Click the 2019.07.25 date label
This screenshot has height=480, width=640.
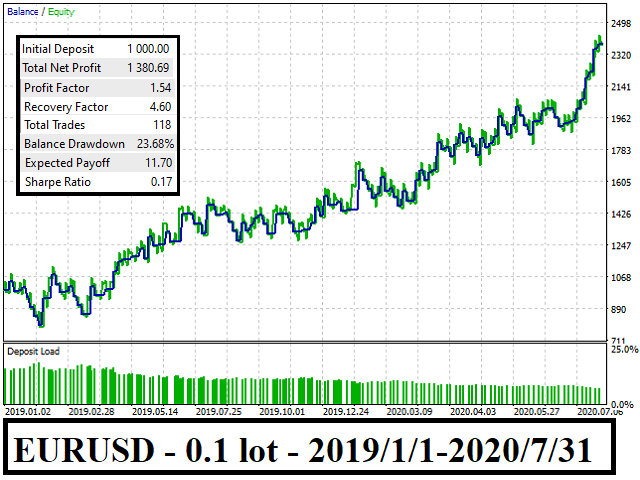[219, 411]
